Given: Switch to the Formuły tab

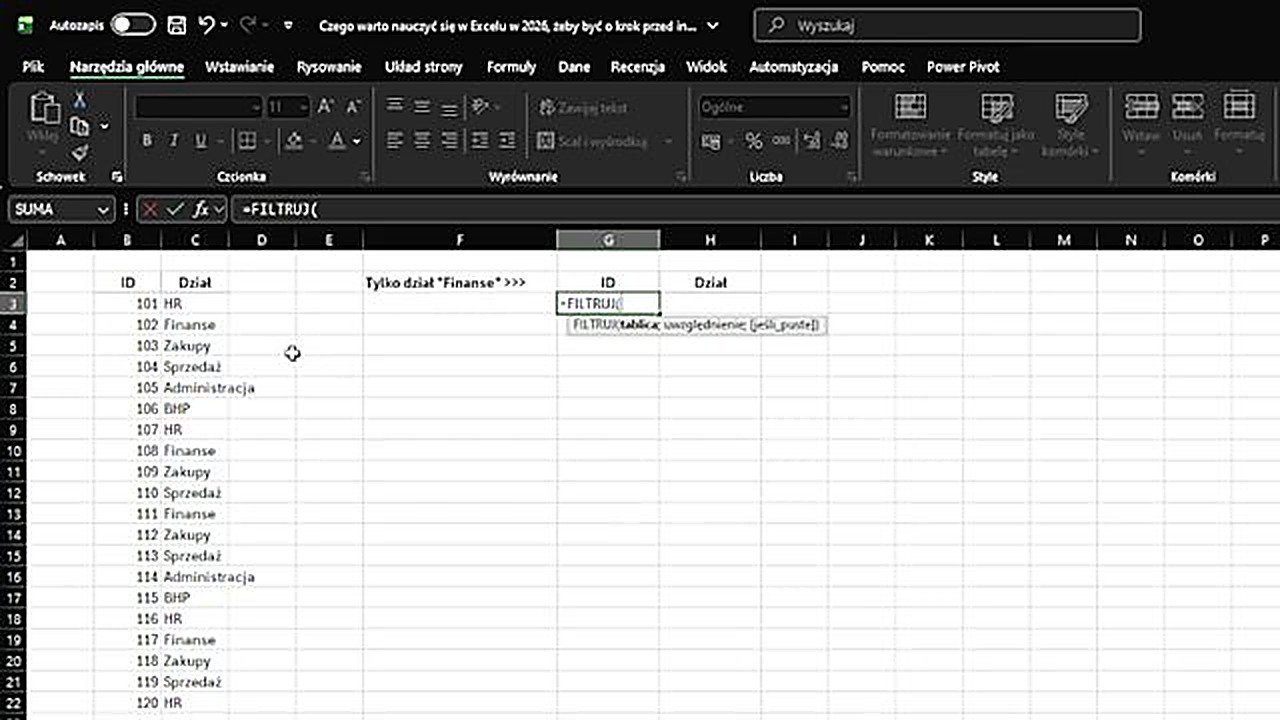Looking at the screenshot, I should pos(511,67).
